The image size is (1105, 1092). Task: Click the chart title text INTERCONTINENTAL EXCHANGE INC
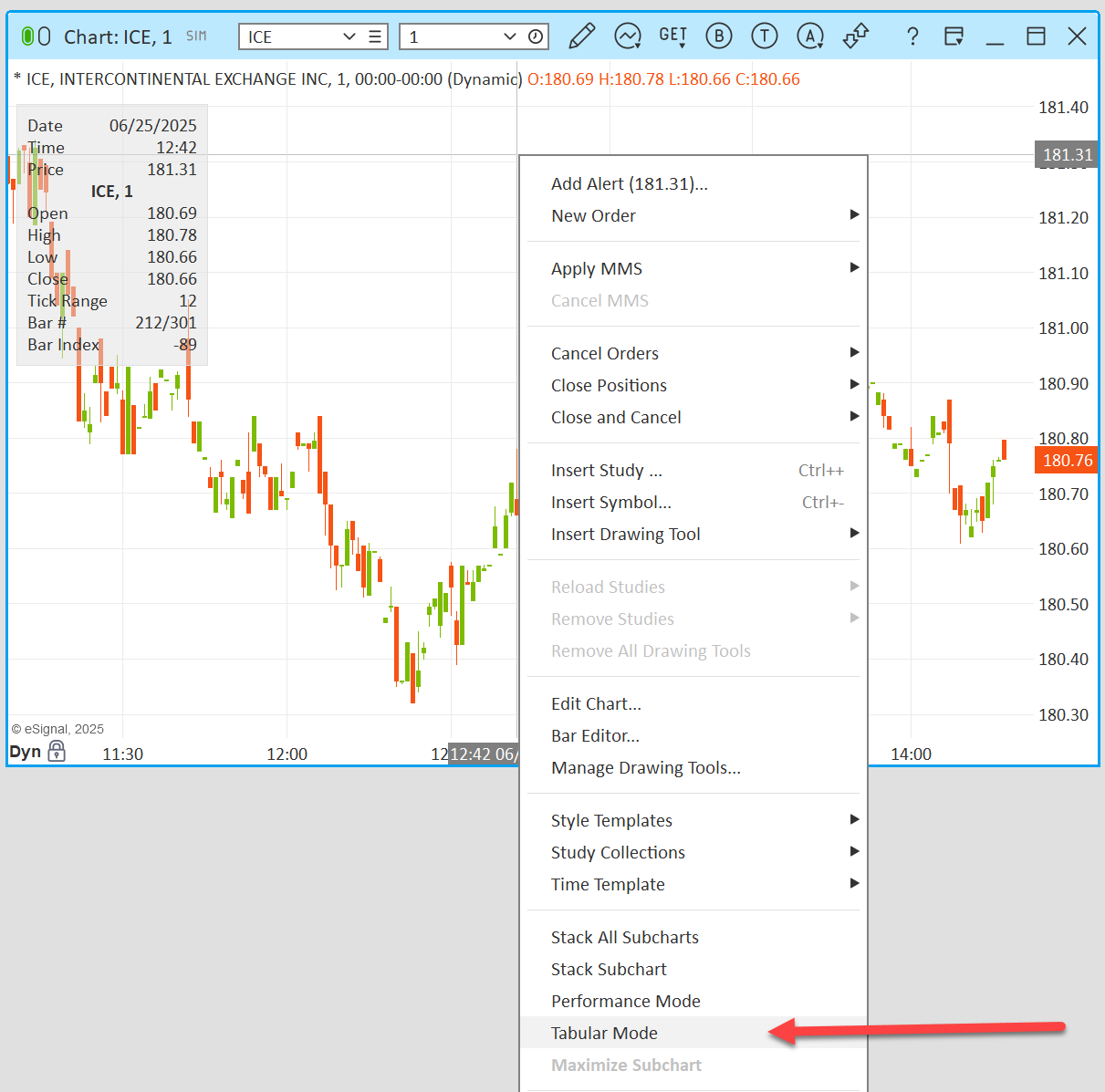point(194,79)
